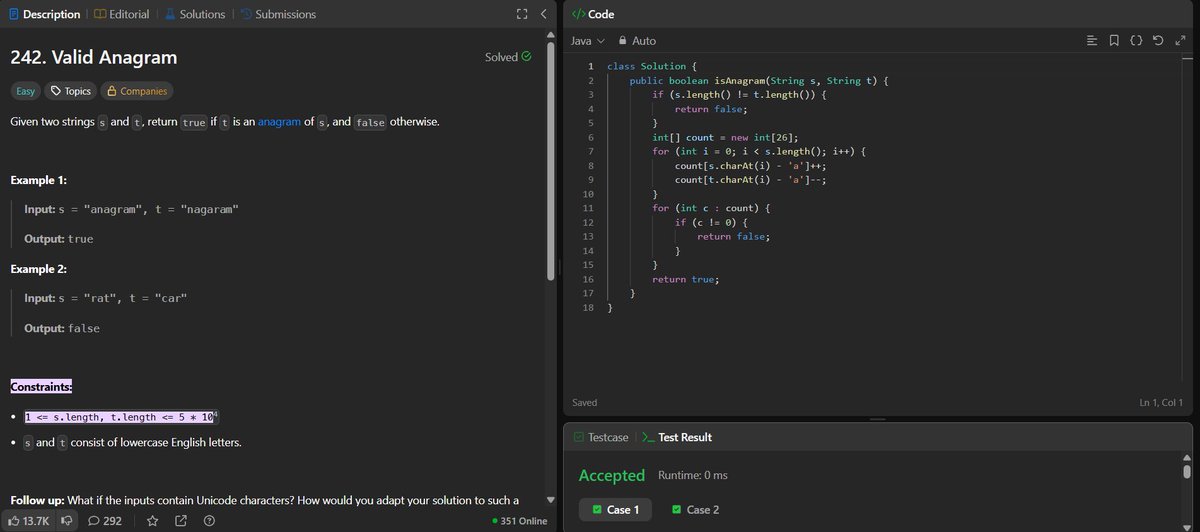Click the test result scrollbar thumb

[1187, 472]
